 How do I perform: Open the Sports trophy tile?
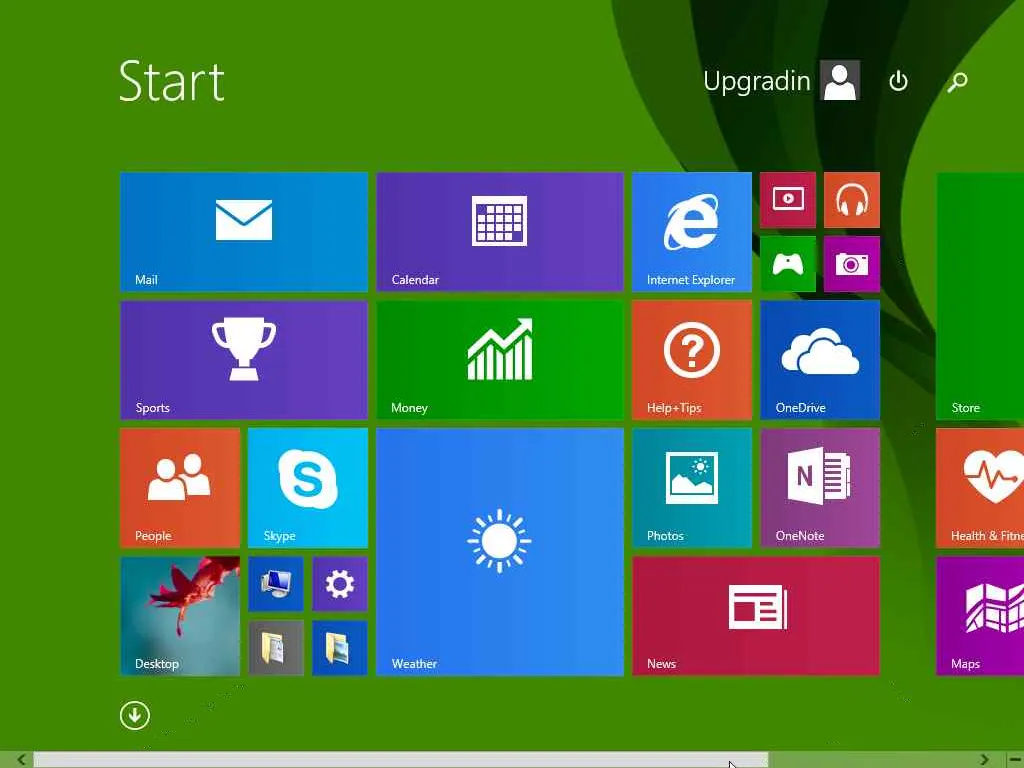[244, 360]
